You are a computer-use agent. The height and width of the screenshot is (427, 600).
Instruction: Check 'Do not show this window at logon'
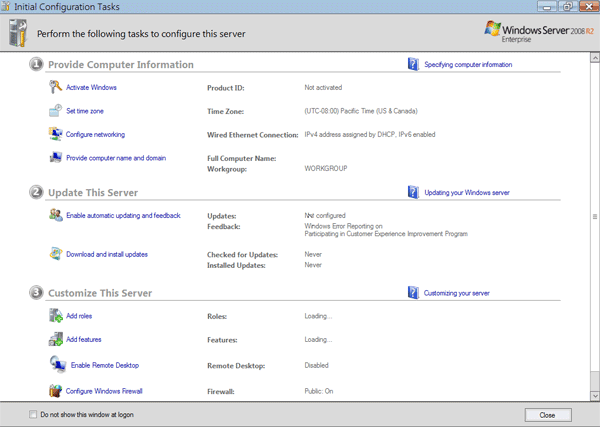coord(33,414)
